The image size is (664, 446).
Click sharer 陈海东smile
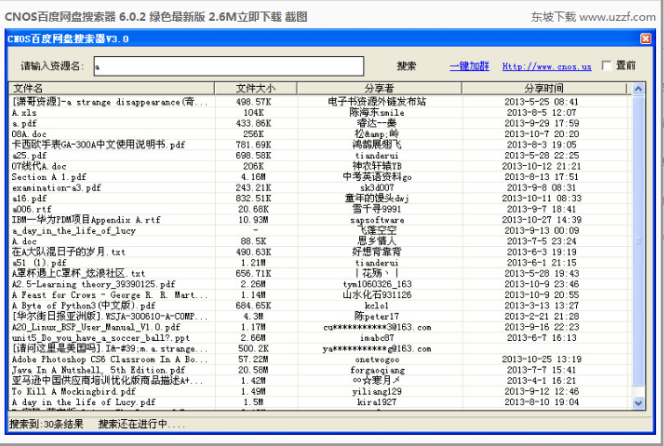point(377,113)
